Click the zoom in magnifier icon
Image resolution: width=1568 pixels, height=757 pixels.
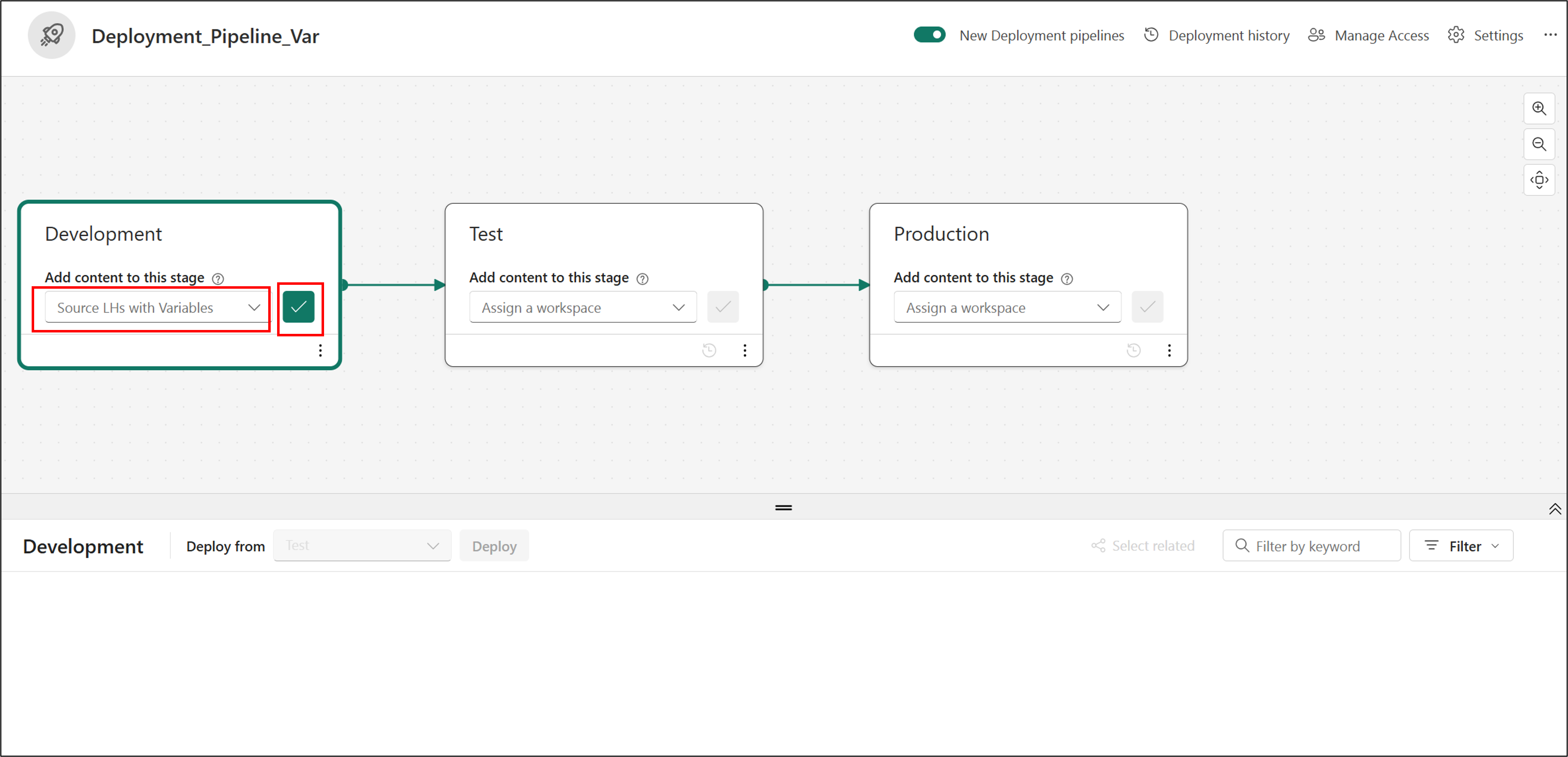[1539, 108]
